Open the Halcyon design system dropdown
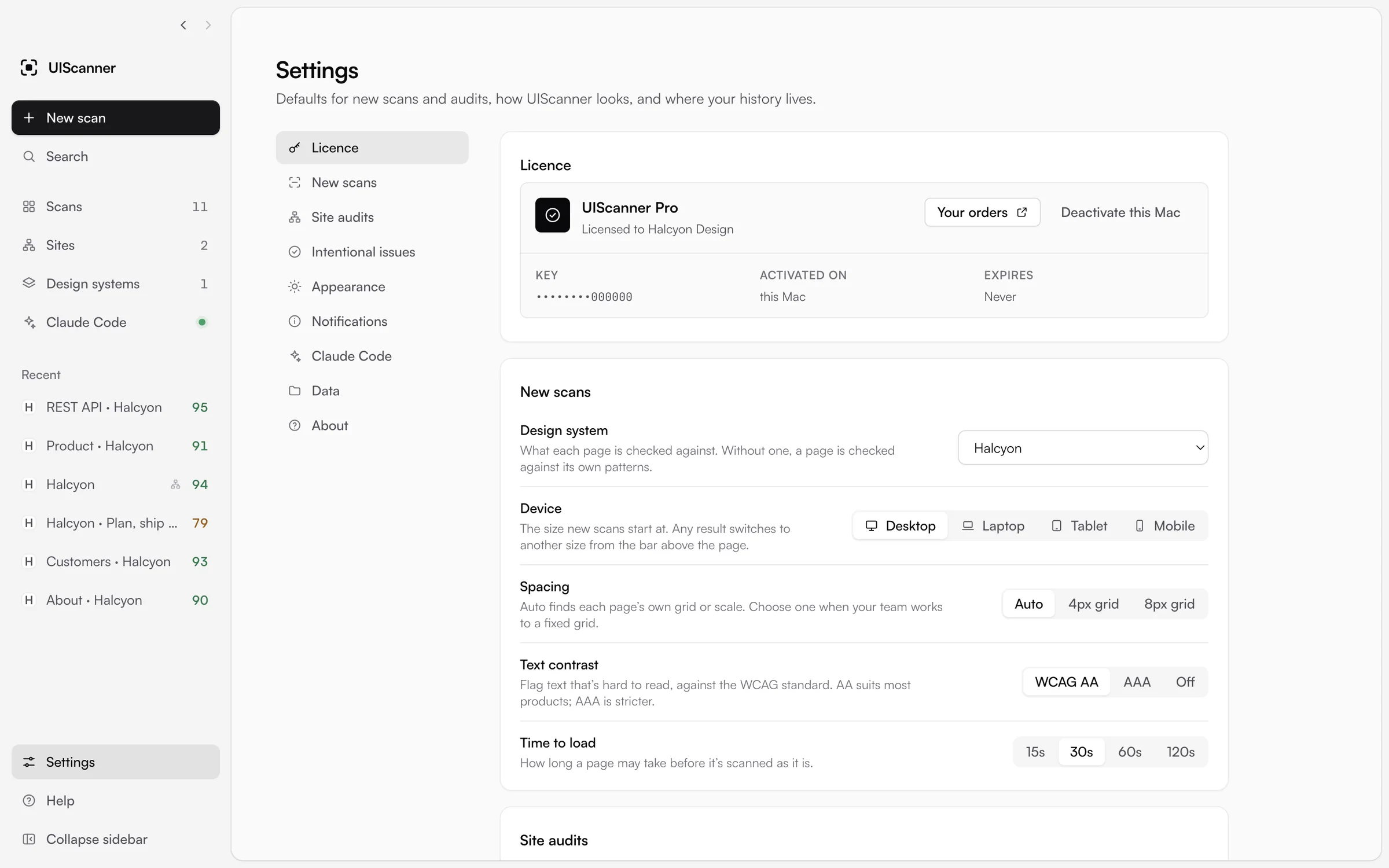The width and height of the screenshot is (1389, 868). point(1083,448)
